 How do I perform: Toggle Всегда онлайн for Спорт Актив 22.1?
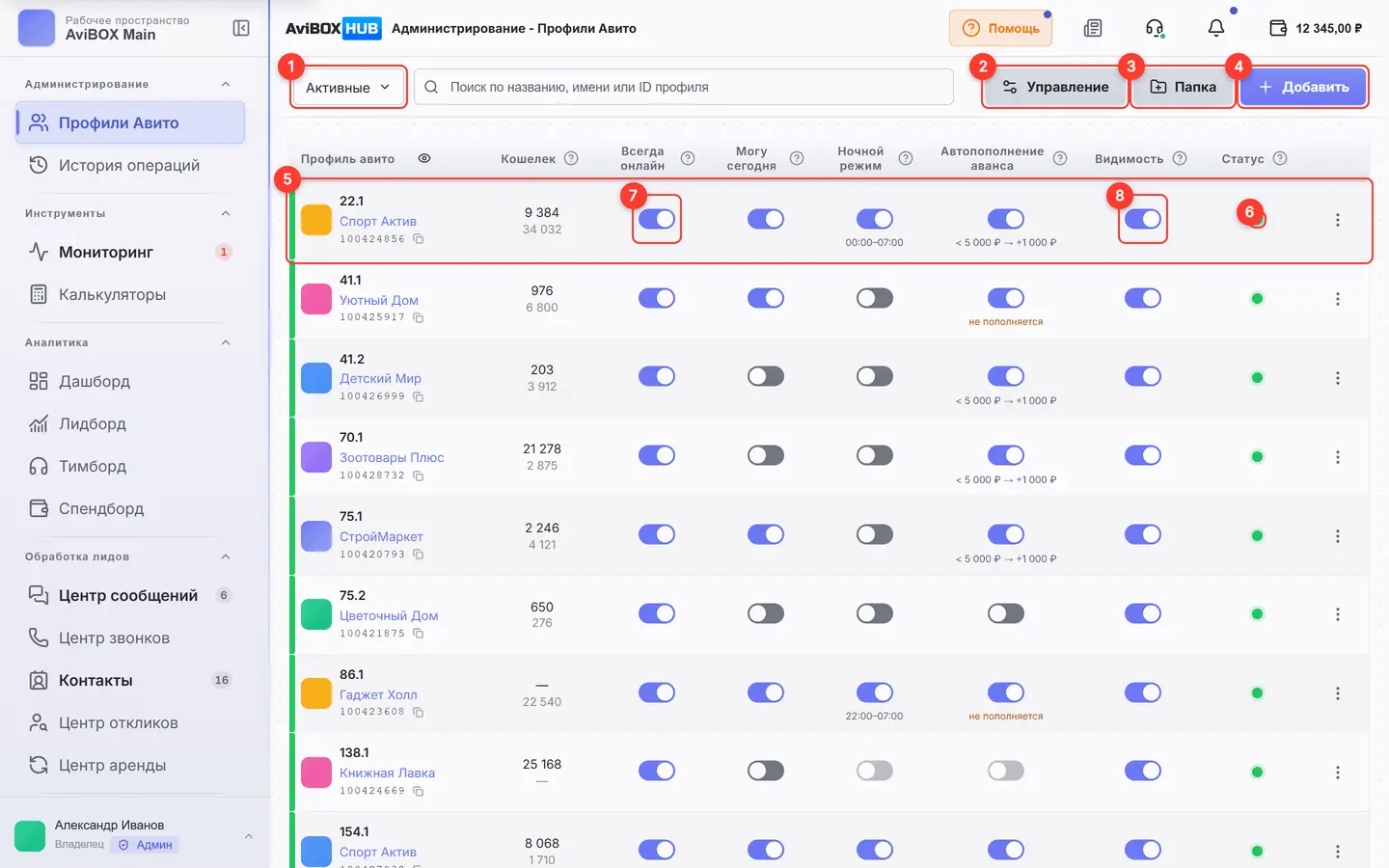[x=657, y=219]
